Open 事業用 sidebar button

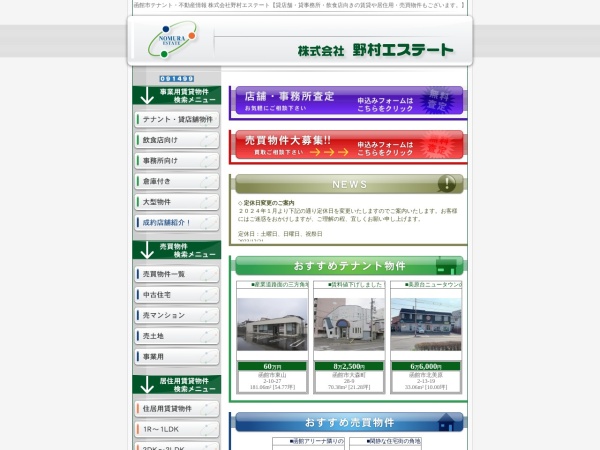pos(177,357)
